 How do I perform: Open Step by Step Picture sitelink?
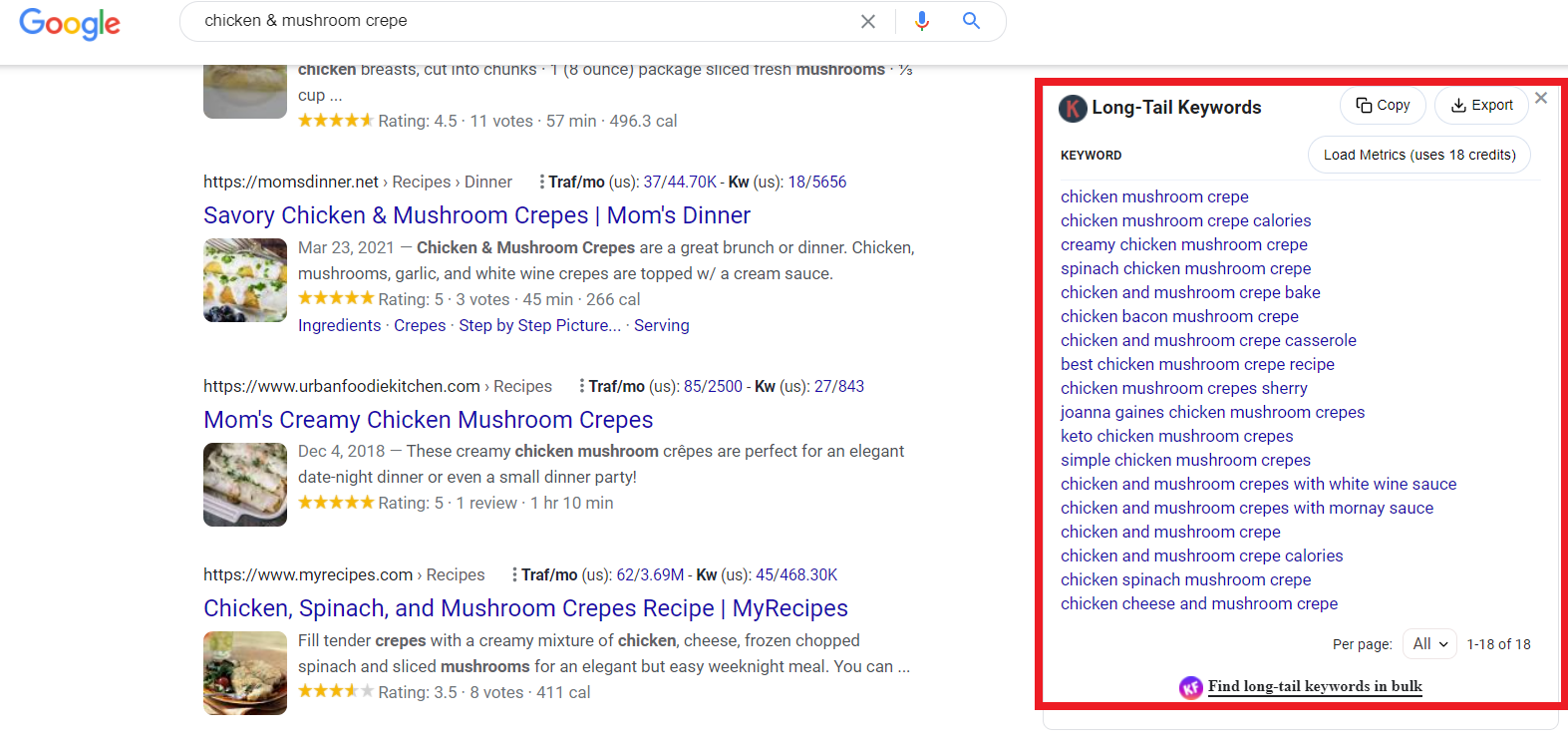pos(539,325)
